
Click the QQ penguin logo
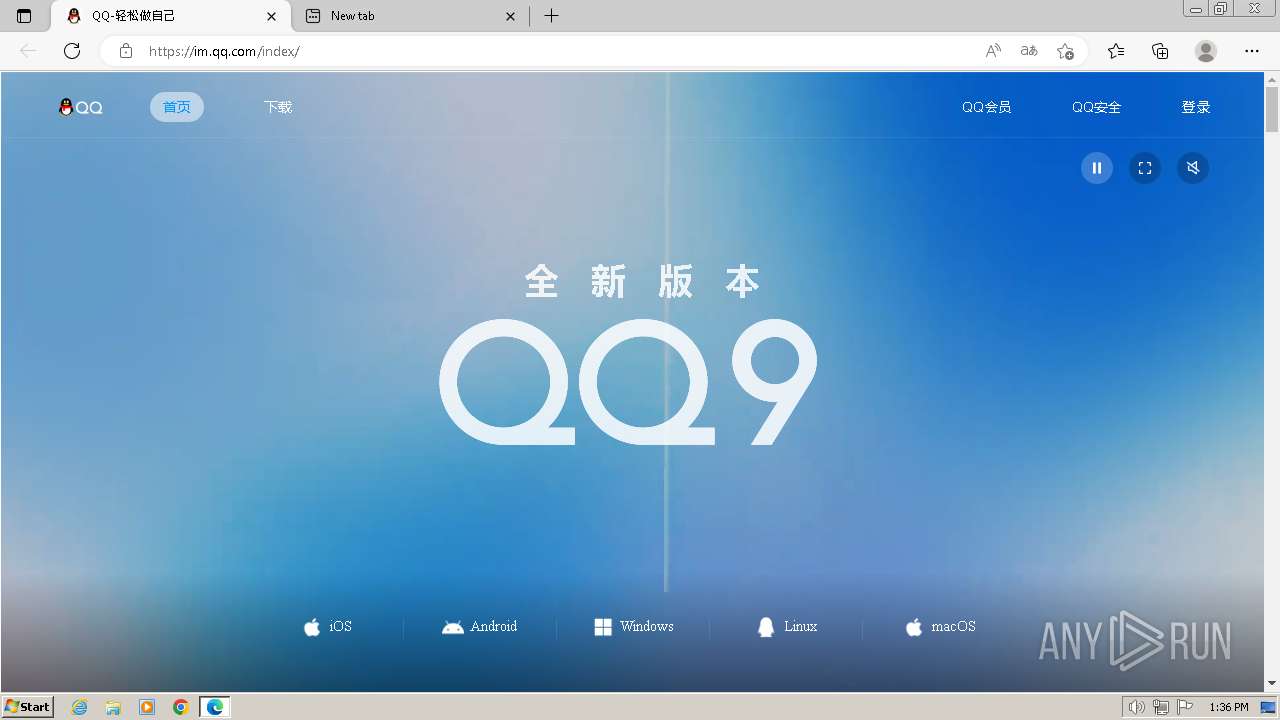[x=81, y=107]
